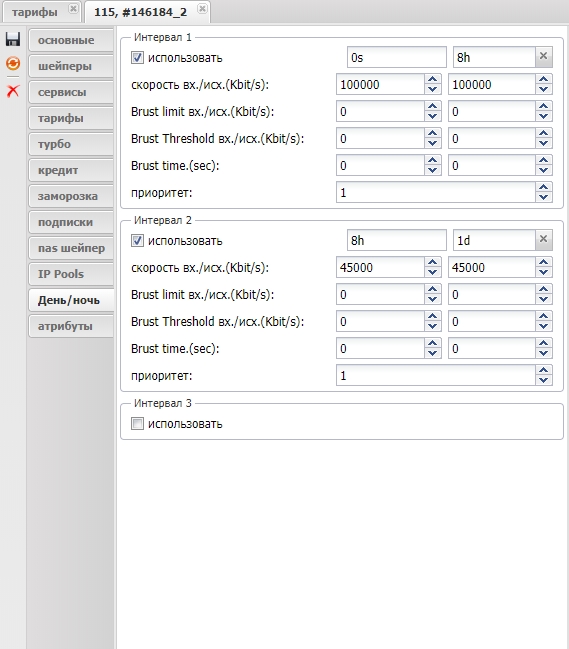Click the Interval 1 start time field 0s
Screen dimensions: 569x649
coord(396,57)
